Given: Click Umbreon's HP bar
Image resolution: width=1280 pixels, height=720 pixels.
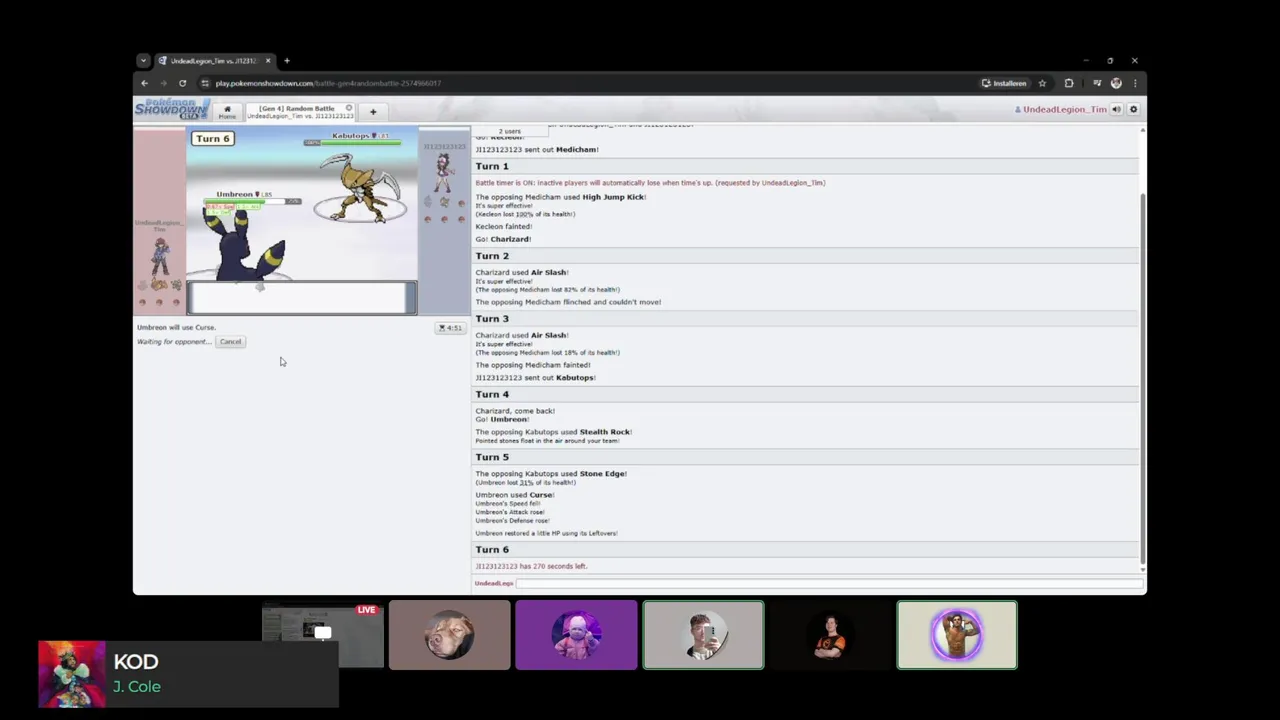Looking at the screenshot, I should [x=252, y=202].
